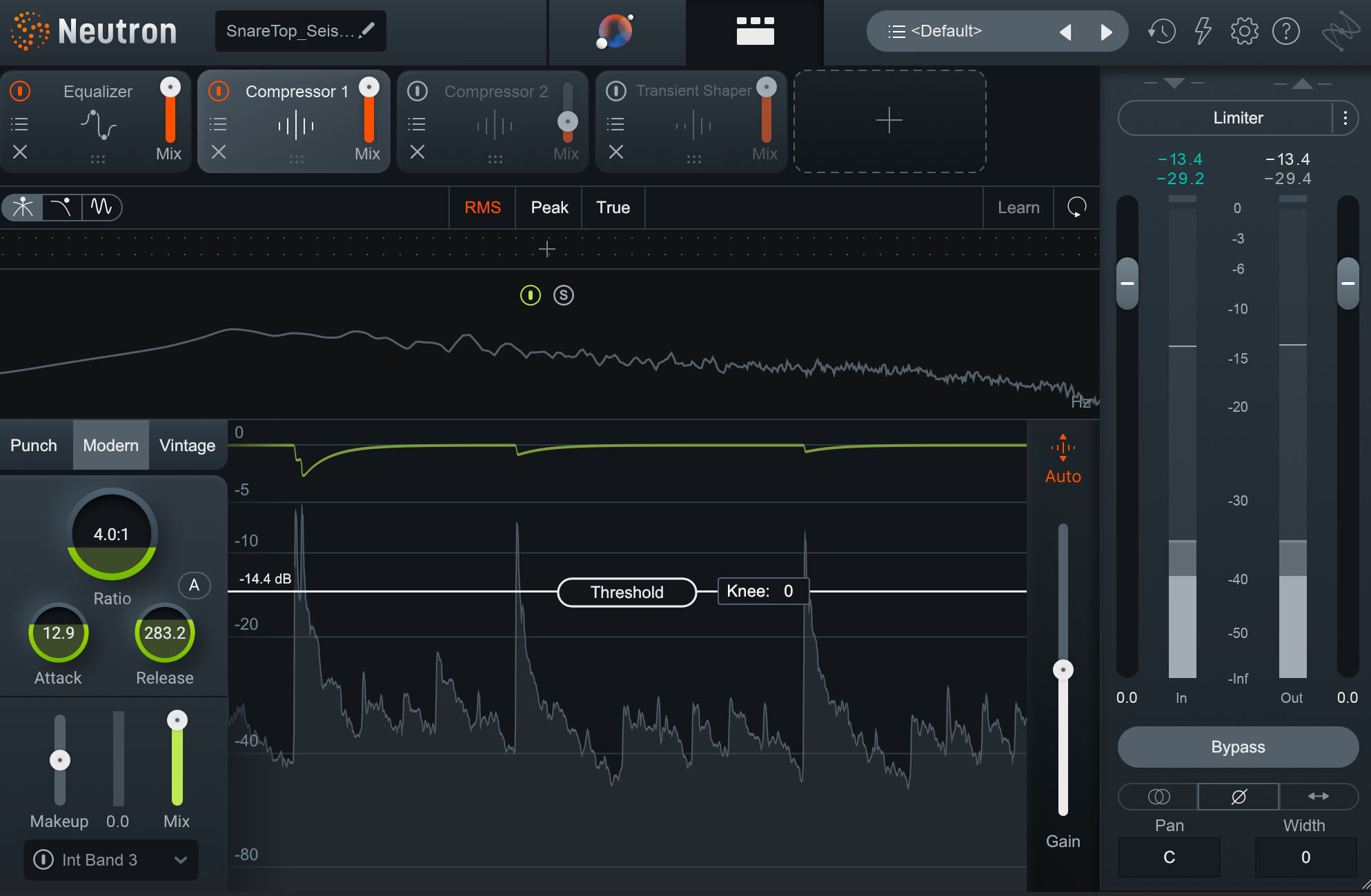Viewport: 1371px width, 896px height.
Task: Invert phase with Ø icon
Action: pos(1239,797)
